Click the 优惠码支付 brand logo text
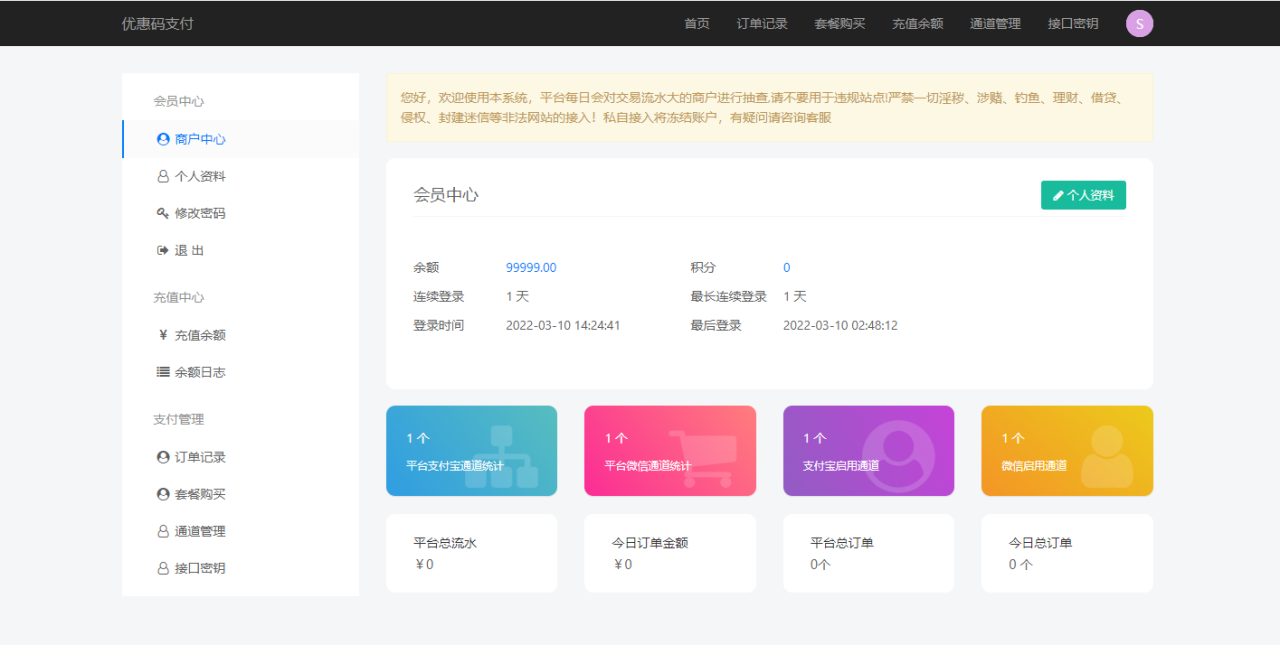Viewport: 1280px width, 645px height. pyautogui.click(x=158, y=24)
